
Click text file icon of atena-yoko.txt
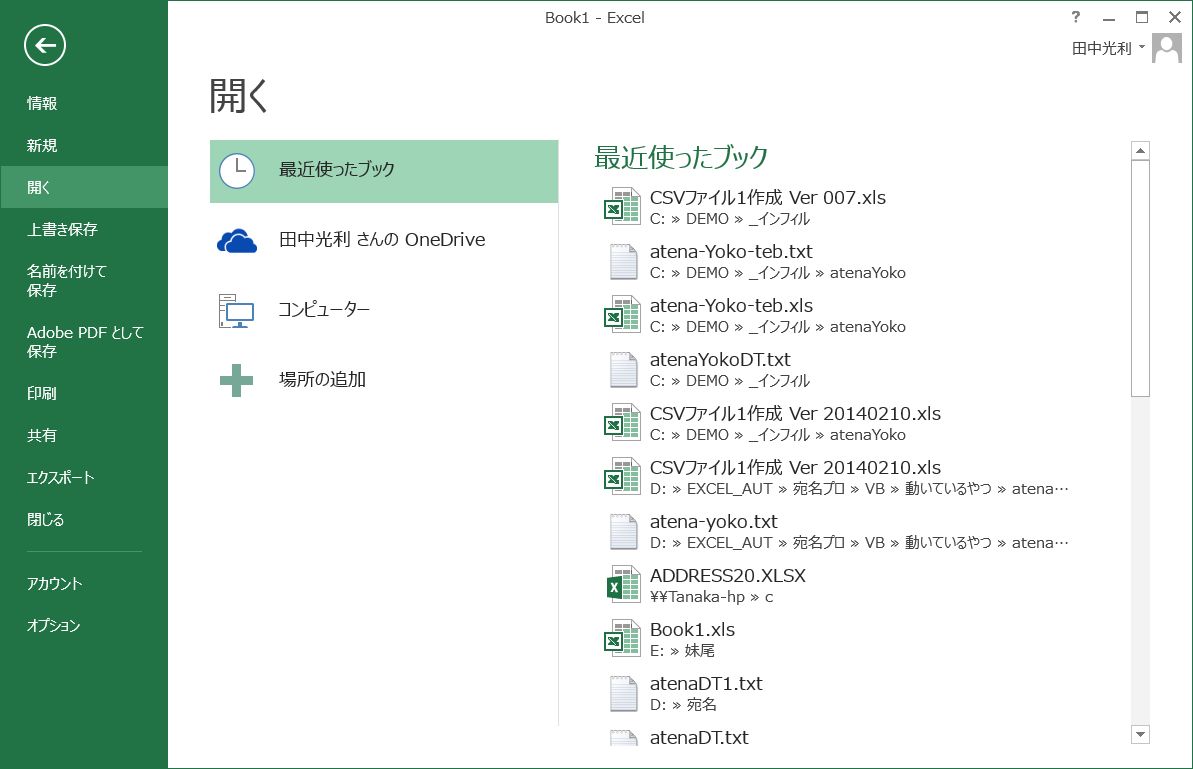[624, 531]
